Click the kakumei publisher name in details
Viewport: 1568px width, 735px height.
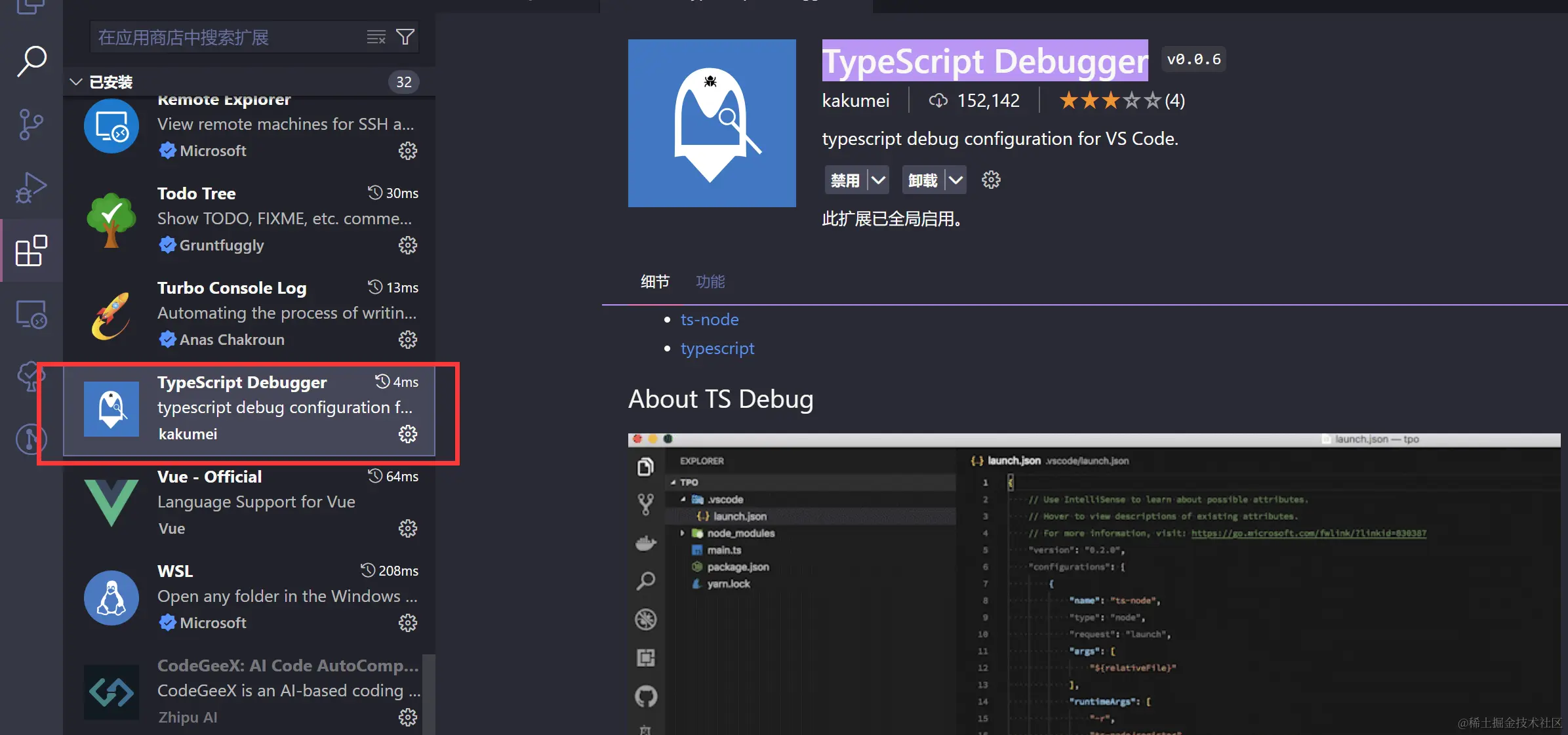[856, 100]
